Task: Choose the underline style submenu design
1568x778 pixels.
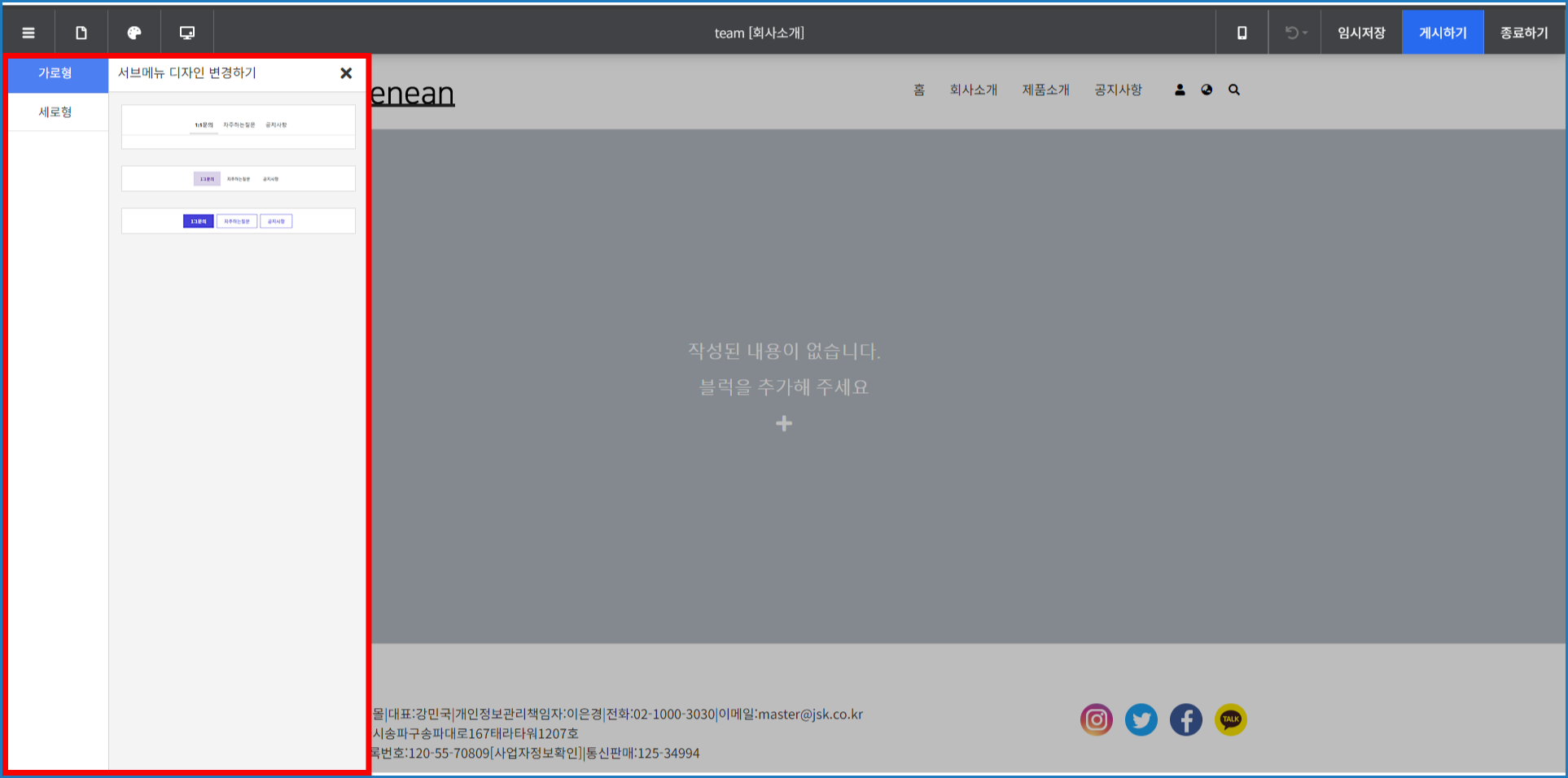Action: coord(239,126)
